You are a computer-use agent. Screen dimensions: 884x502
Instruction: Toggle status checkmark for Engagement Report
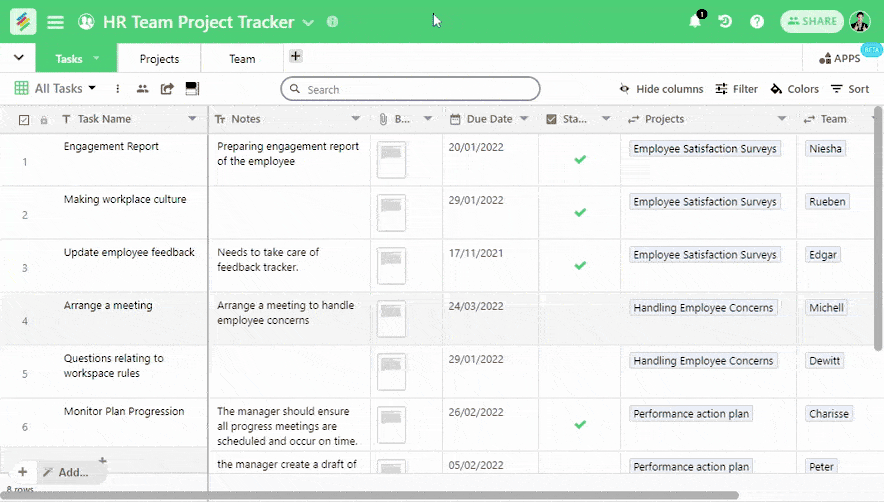[580, 159]
